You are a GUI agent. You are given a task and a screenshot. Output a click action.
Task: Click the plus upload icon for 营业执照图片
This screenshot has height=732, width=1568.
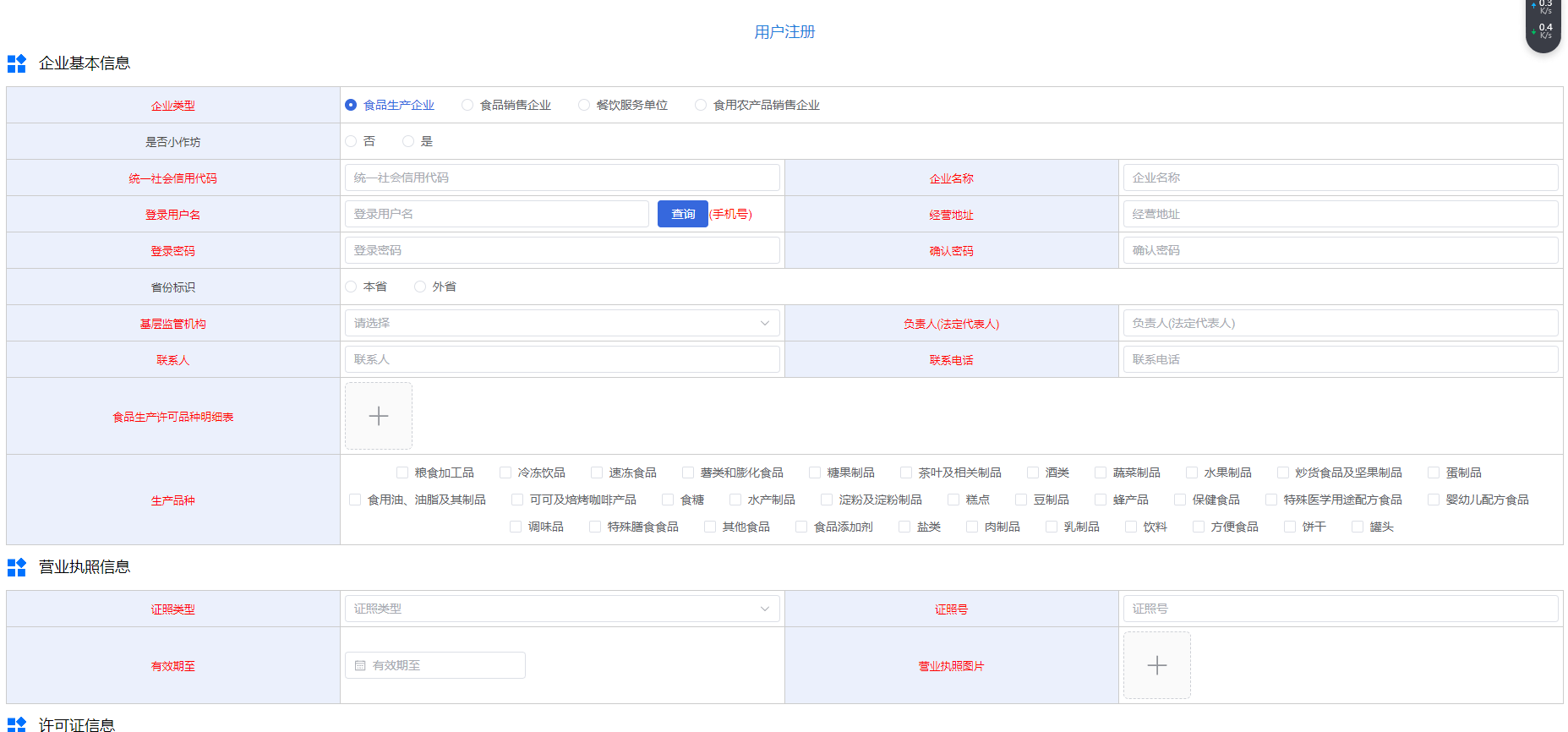(1157, 665)
